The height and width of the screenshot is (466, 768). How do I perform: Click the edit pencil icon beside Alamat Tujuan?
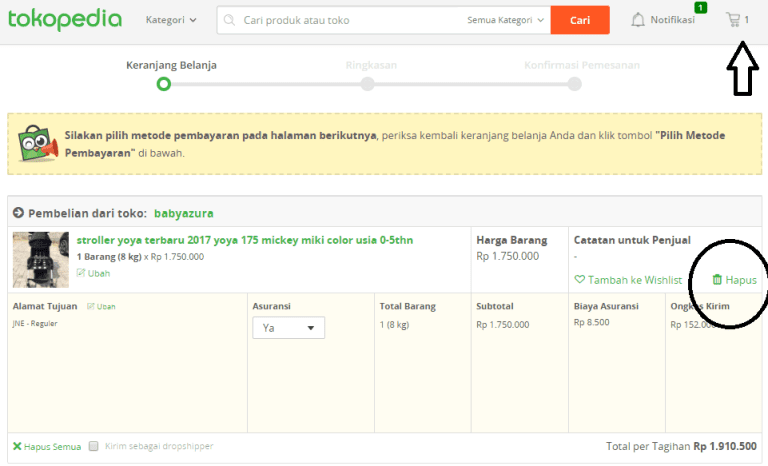coord(91,306)
